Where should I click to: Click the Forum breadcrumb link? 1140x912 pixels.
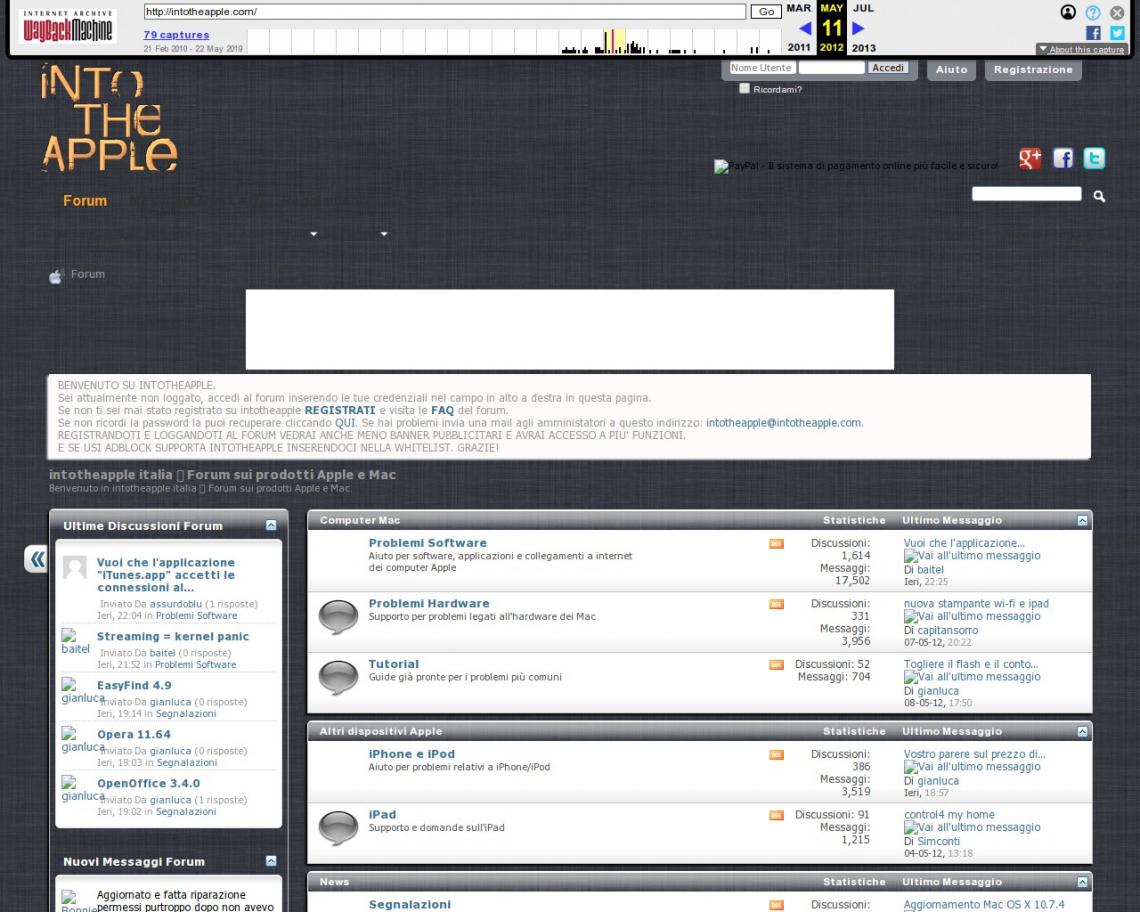click(x=88, y=274)
